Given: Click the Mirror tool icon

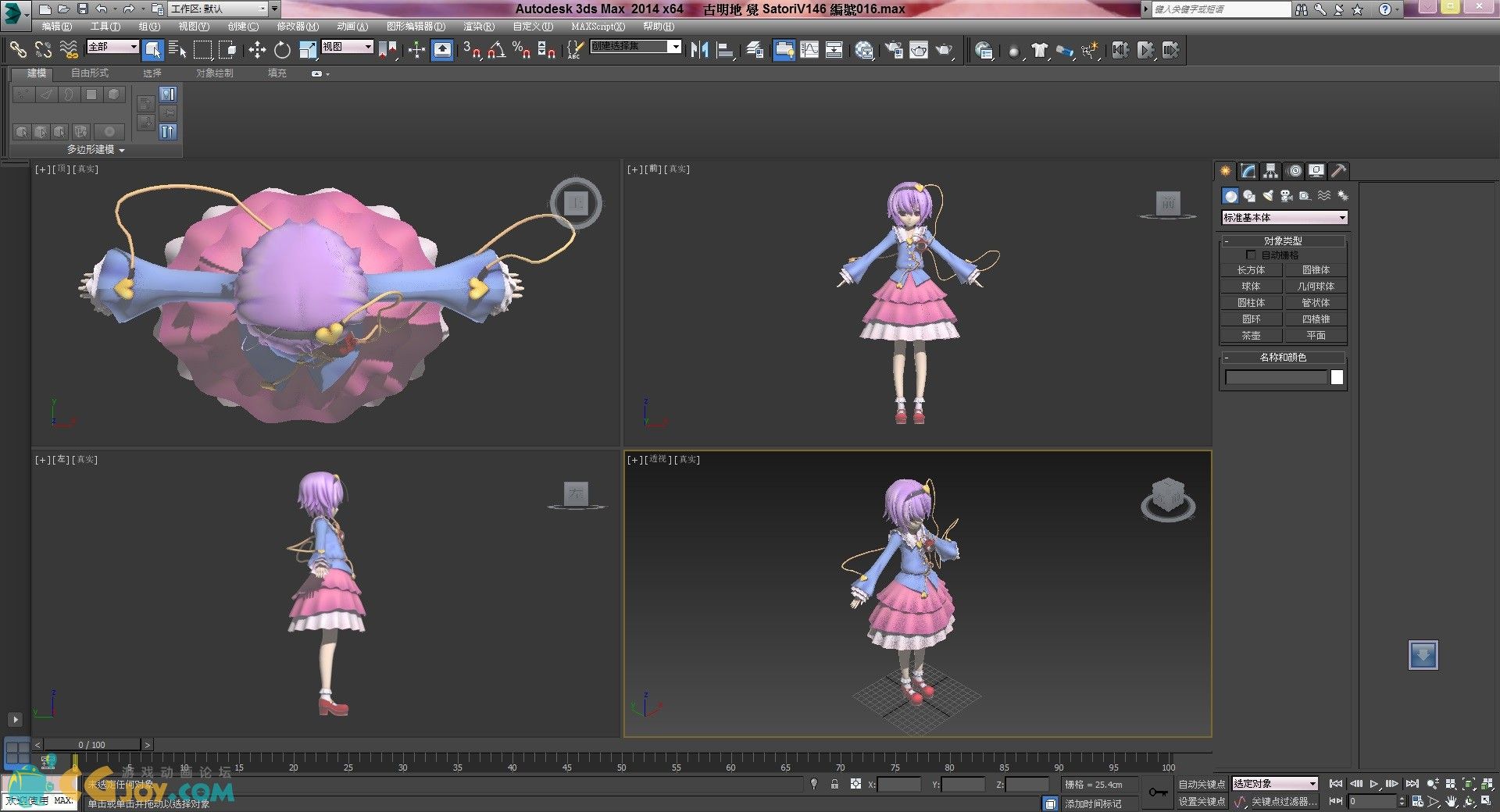Looking at the screenshot, I should [x=699, y=50].
